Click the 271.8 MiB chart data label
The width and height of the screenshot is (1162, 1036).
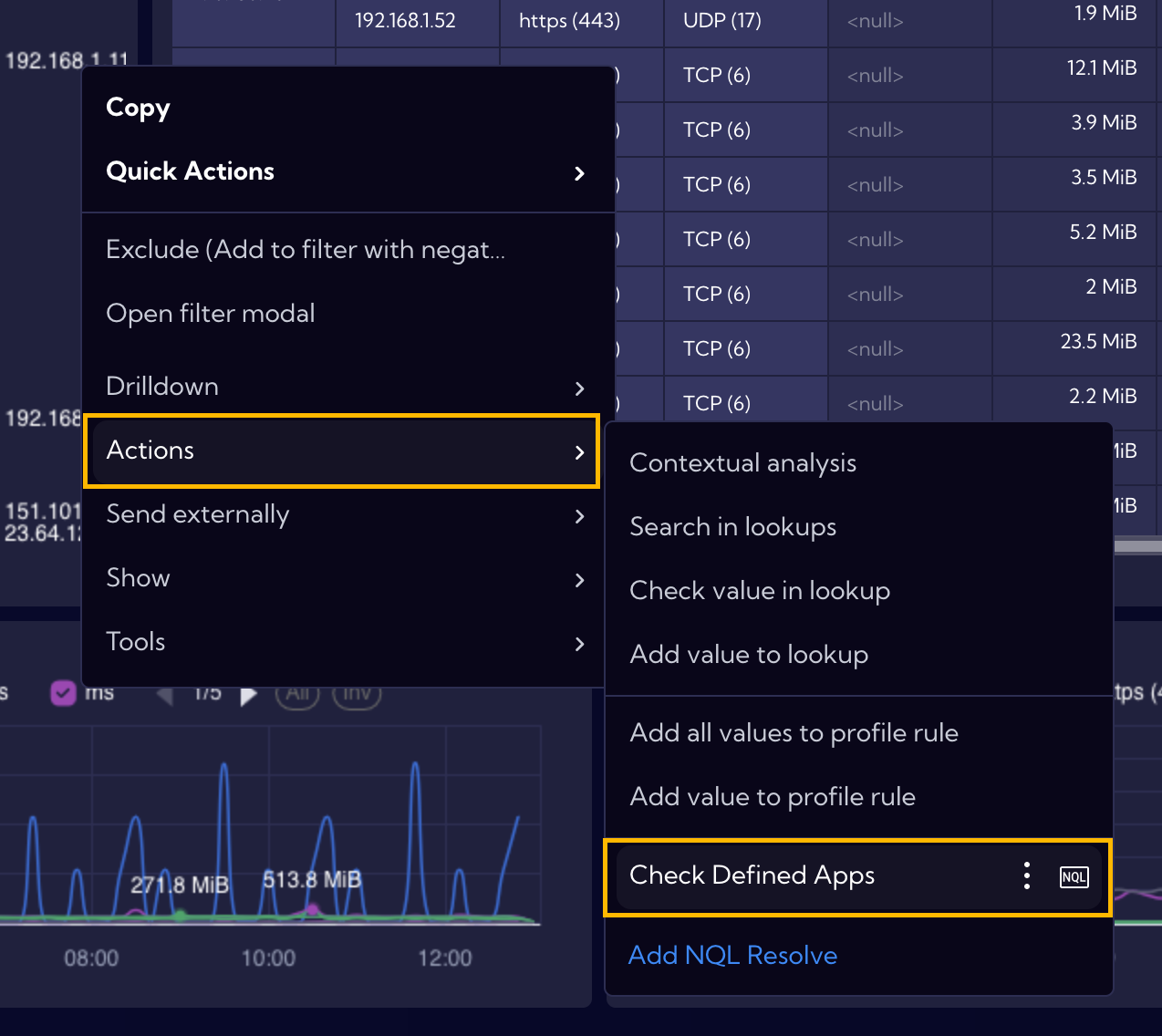[x=179, y=885]
